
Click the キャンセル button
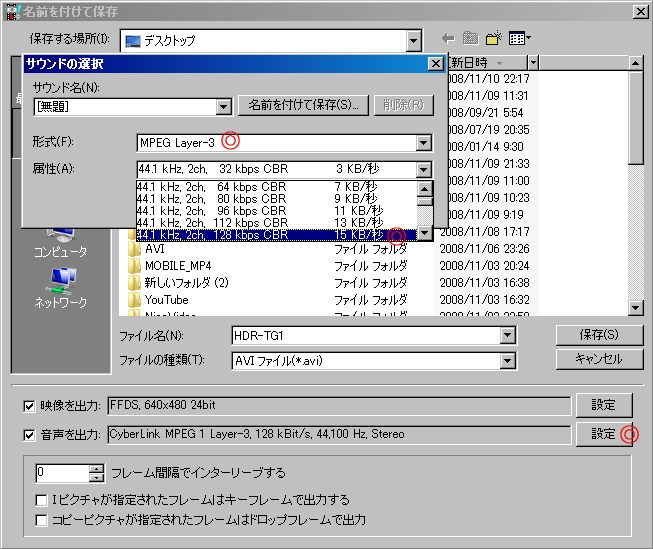[x=599, y=359]
